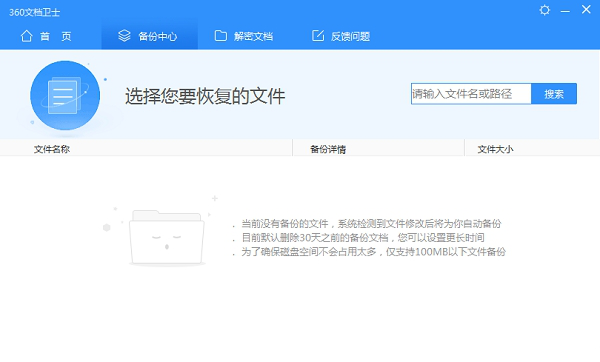
Task: Click the 文件大小 column header
Action: [x=495, y=149]
